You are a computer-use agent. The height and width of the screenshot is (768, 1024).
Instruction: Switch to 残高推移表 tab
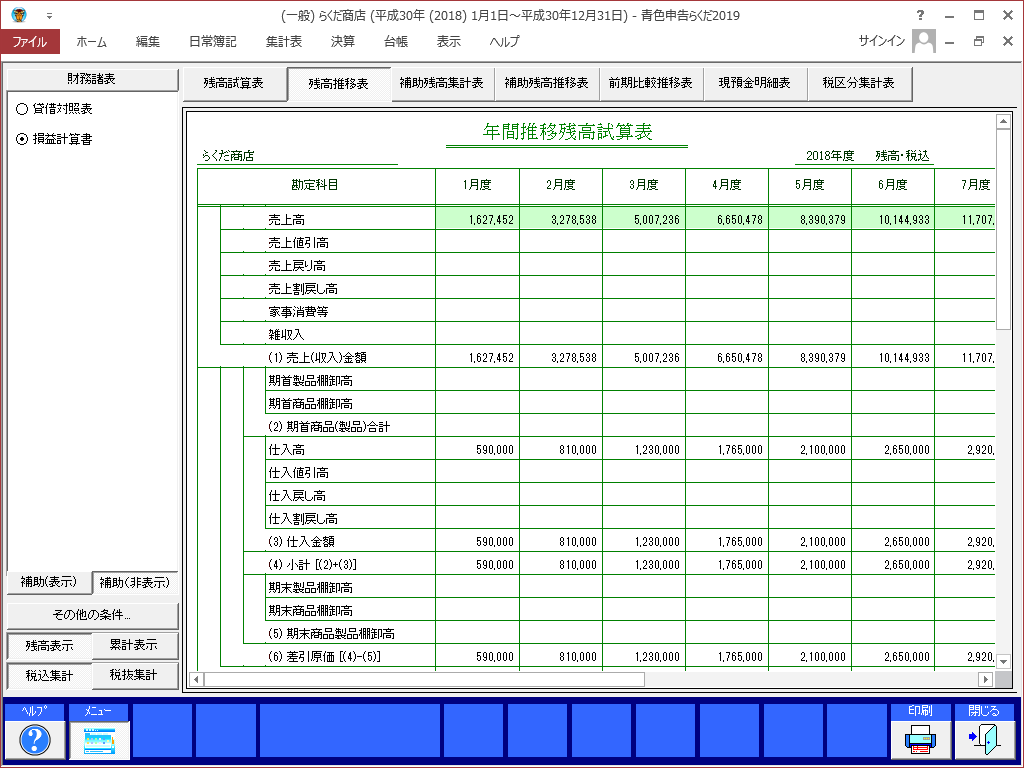tap(338, 84)
